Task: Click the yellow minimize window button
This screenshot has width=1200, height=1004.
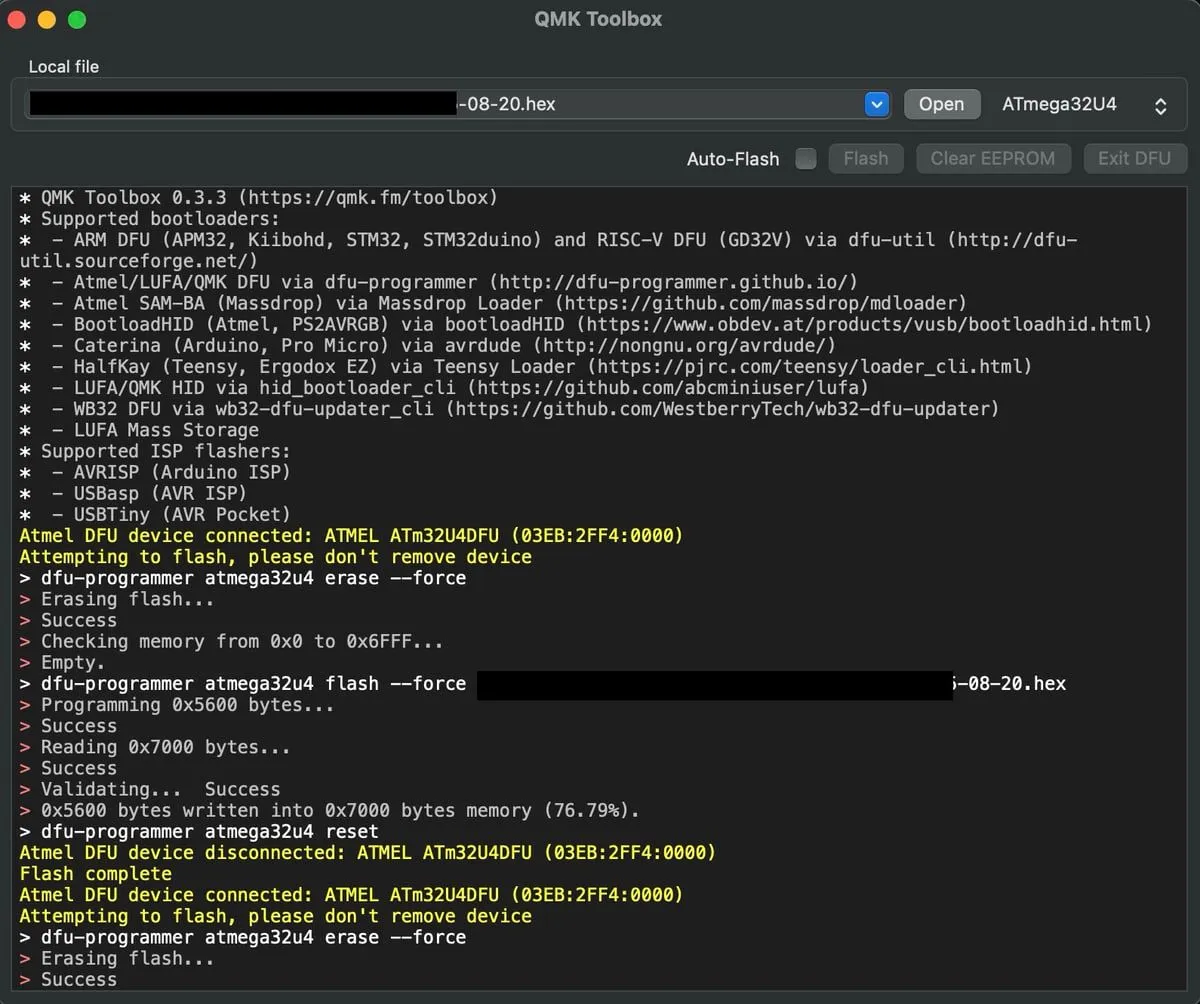Action: tap(46, 20)
